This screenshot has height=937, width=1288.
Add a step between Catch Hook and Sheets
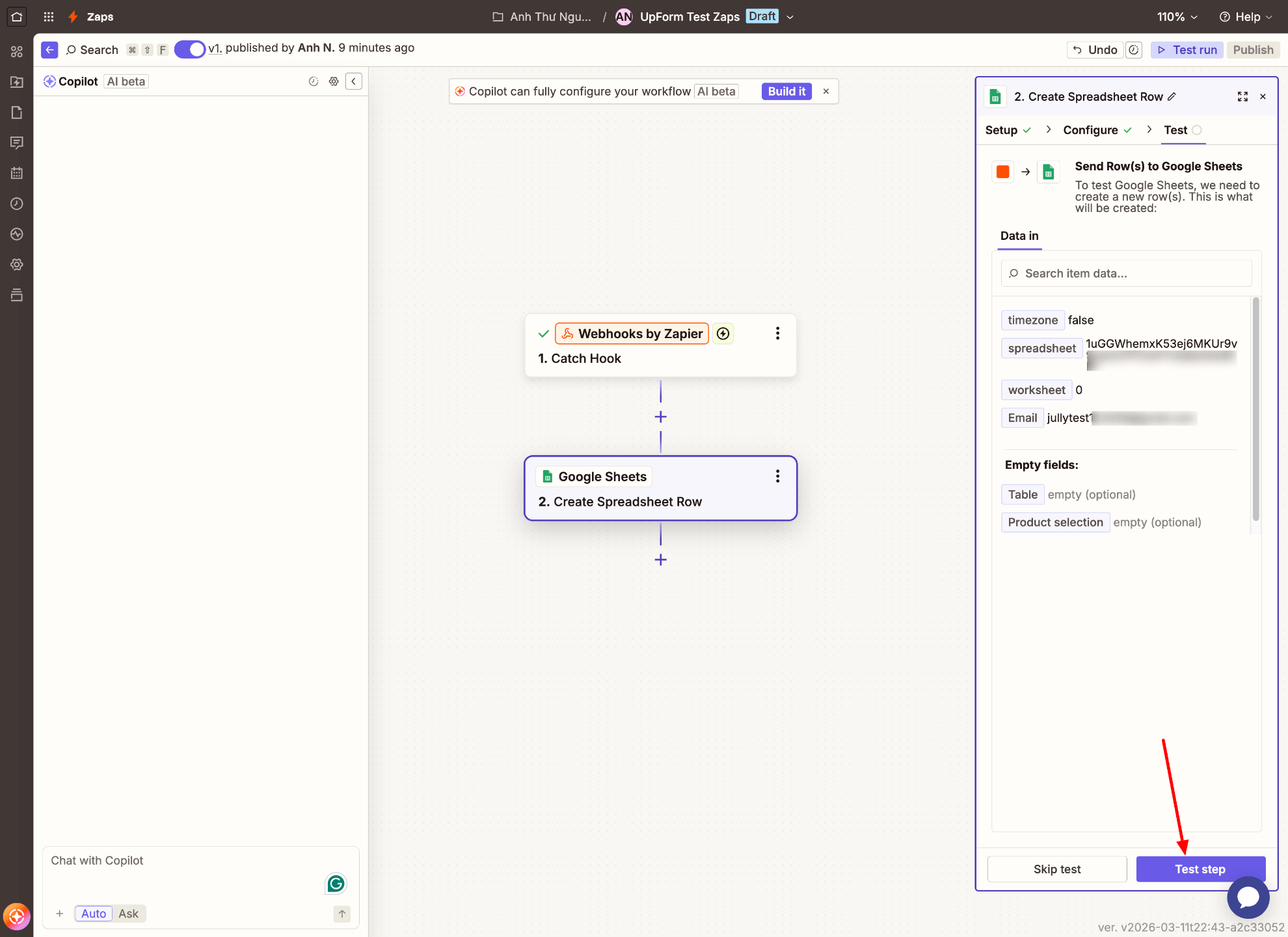[x=661, y=417]
